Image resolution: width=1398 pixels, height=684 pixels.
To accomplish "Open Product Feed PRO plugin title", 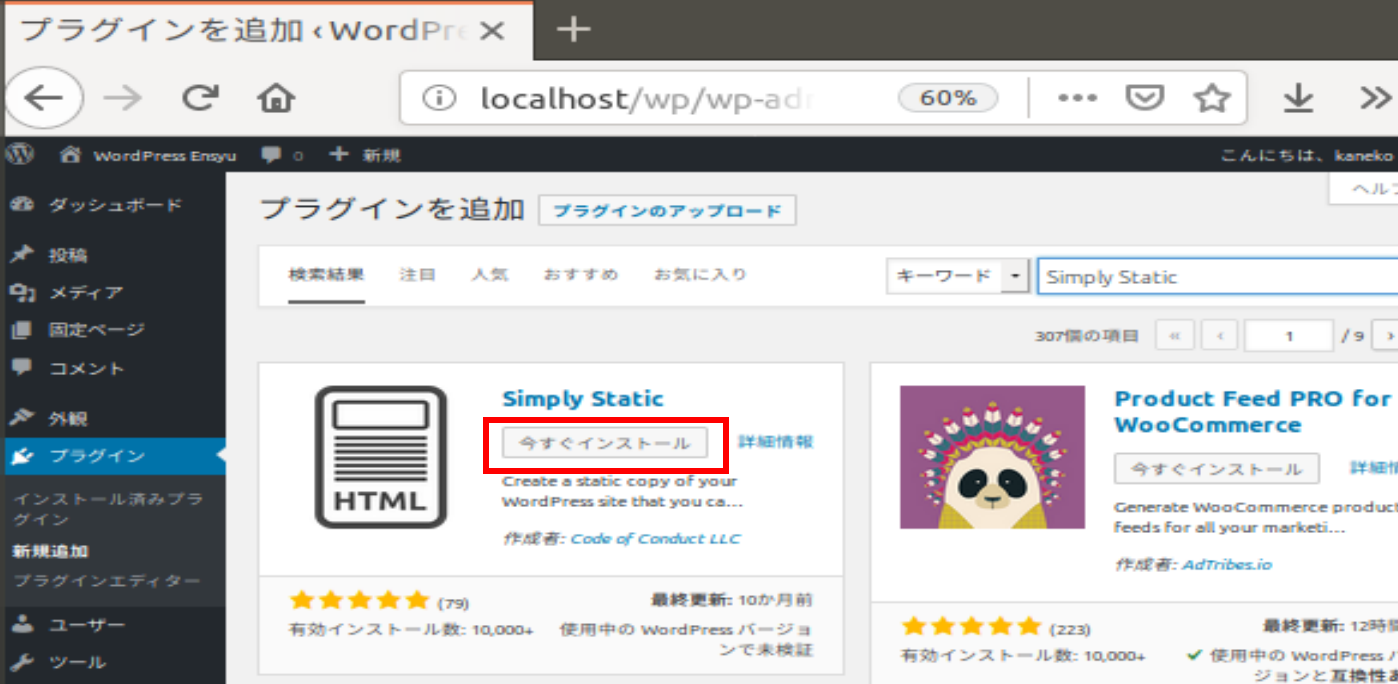I will point(1254,411).
